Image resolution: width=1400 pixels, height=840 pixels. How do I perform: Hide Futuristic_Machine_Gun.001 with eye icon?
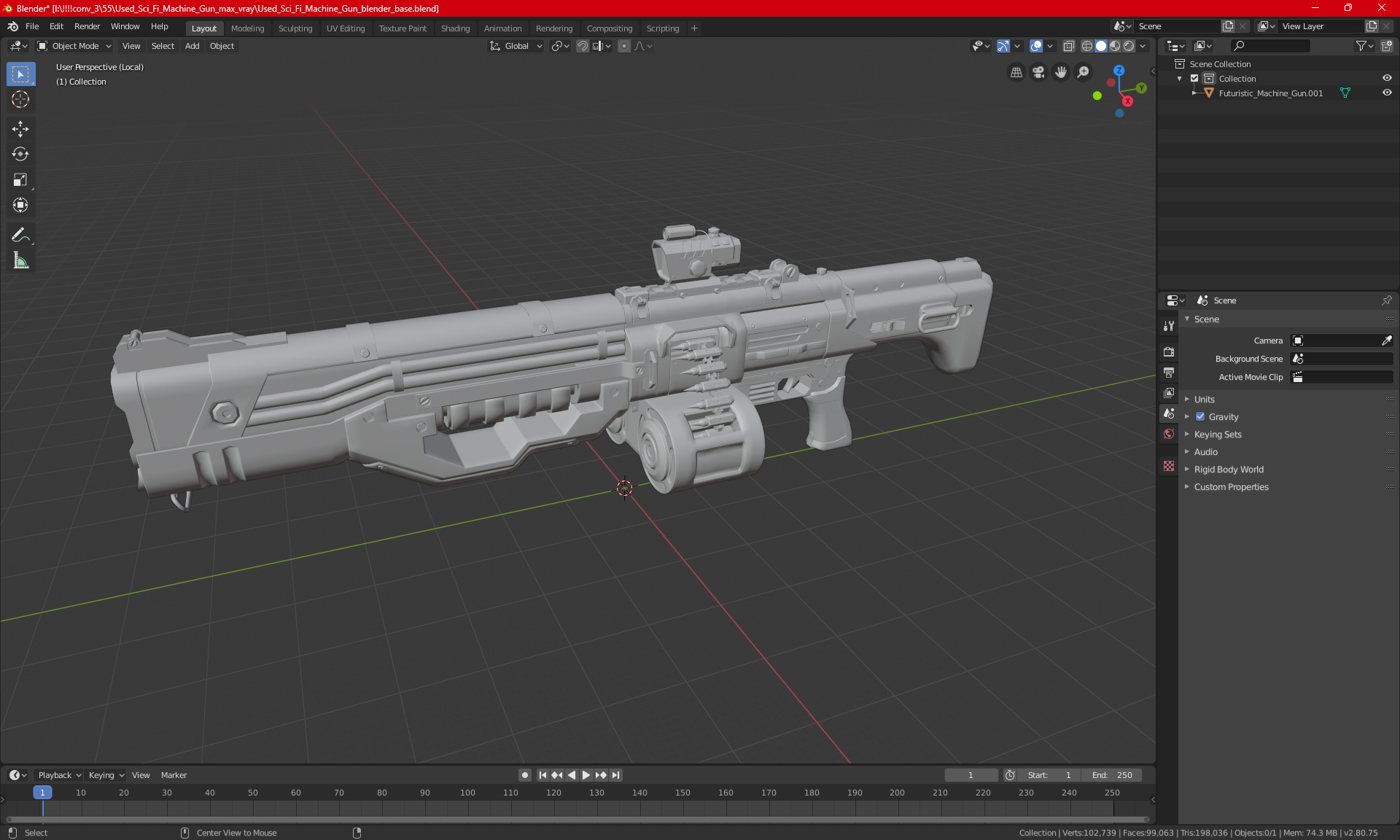pyautogui.click(x=1387, y=93)
